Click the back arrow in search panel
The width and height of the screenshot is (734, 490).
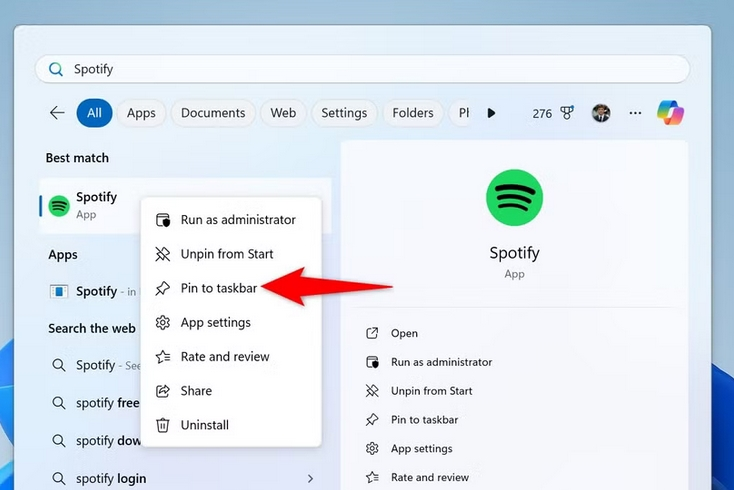(x=57, y=113)
